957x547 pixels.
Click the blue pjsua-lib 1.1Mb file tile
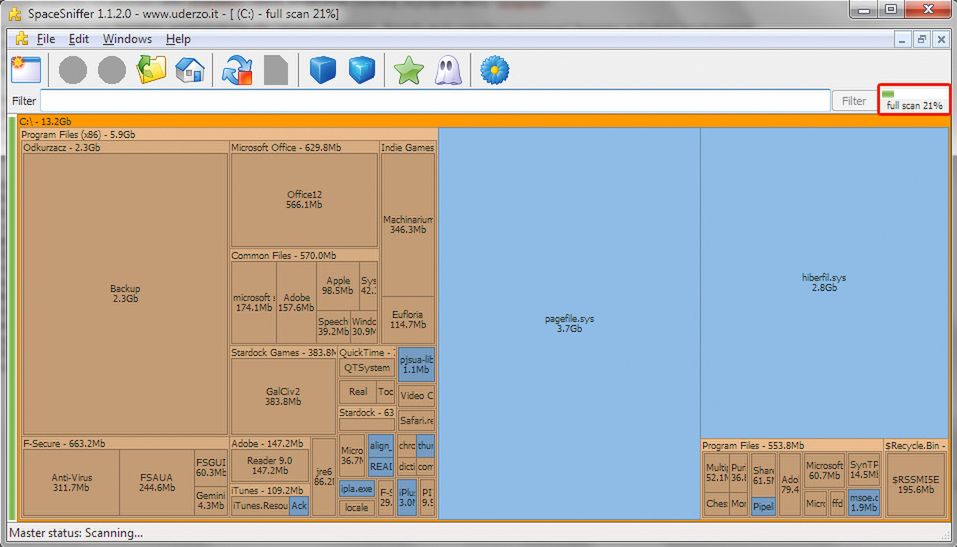click(416, 365)
